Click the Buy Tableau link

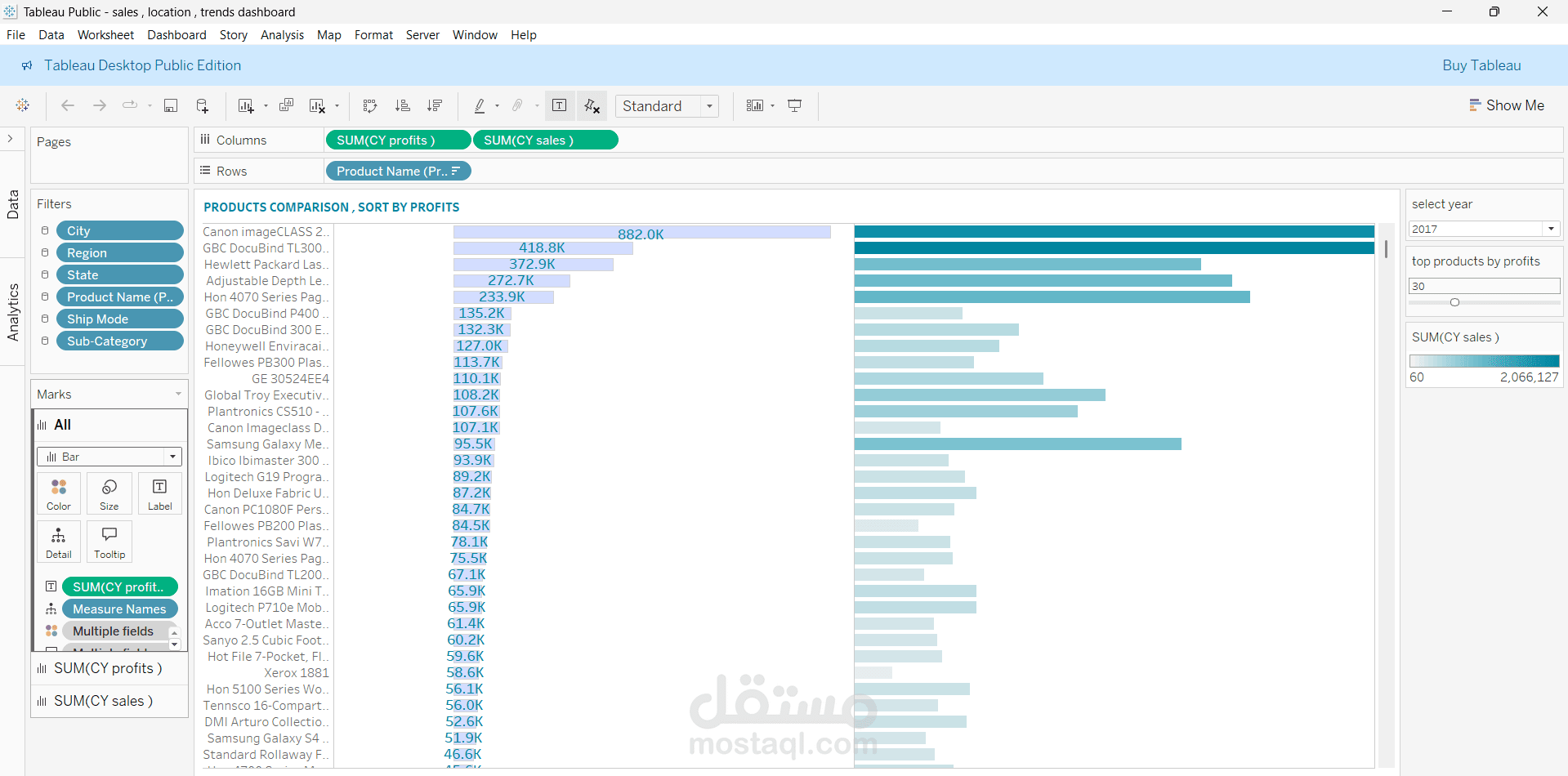coord(1481,65)
